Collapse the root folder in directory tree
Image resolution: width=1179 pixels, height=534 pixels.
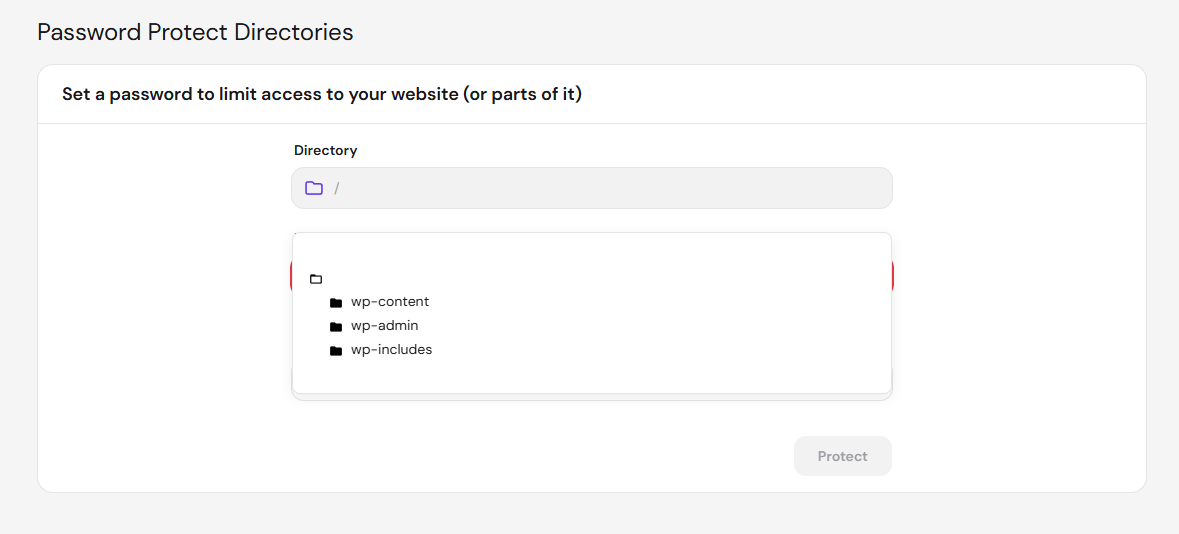click(x=316, y=279)
